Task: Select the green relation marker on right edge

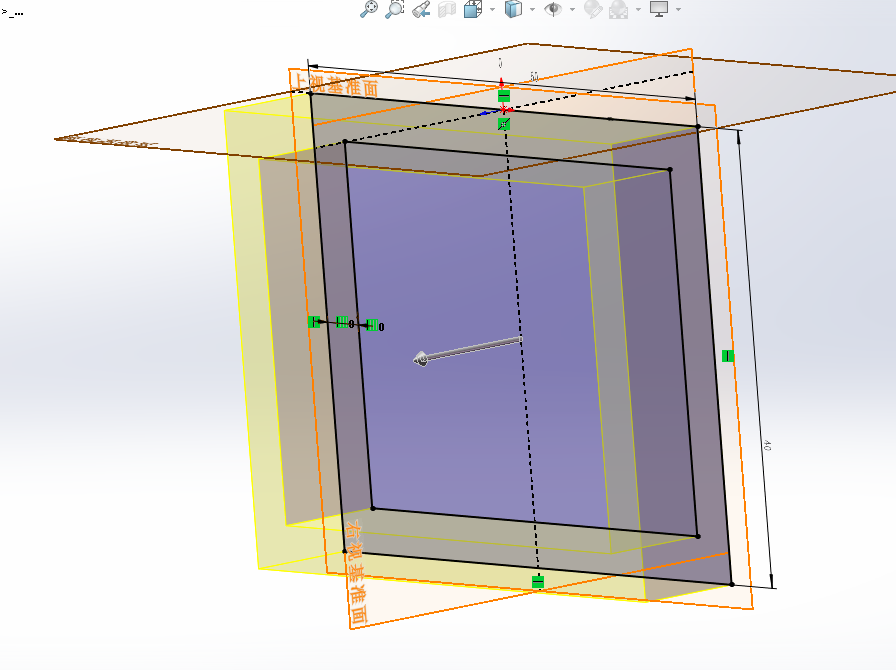Action: (728, 356)
